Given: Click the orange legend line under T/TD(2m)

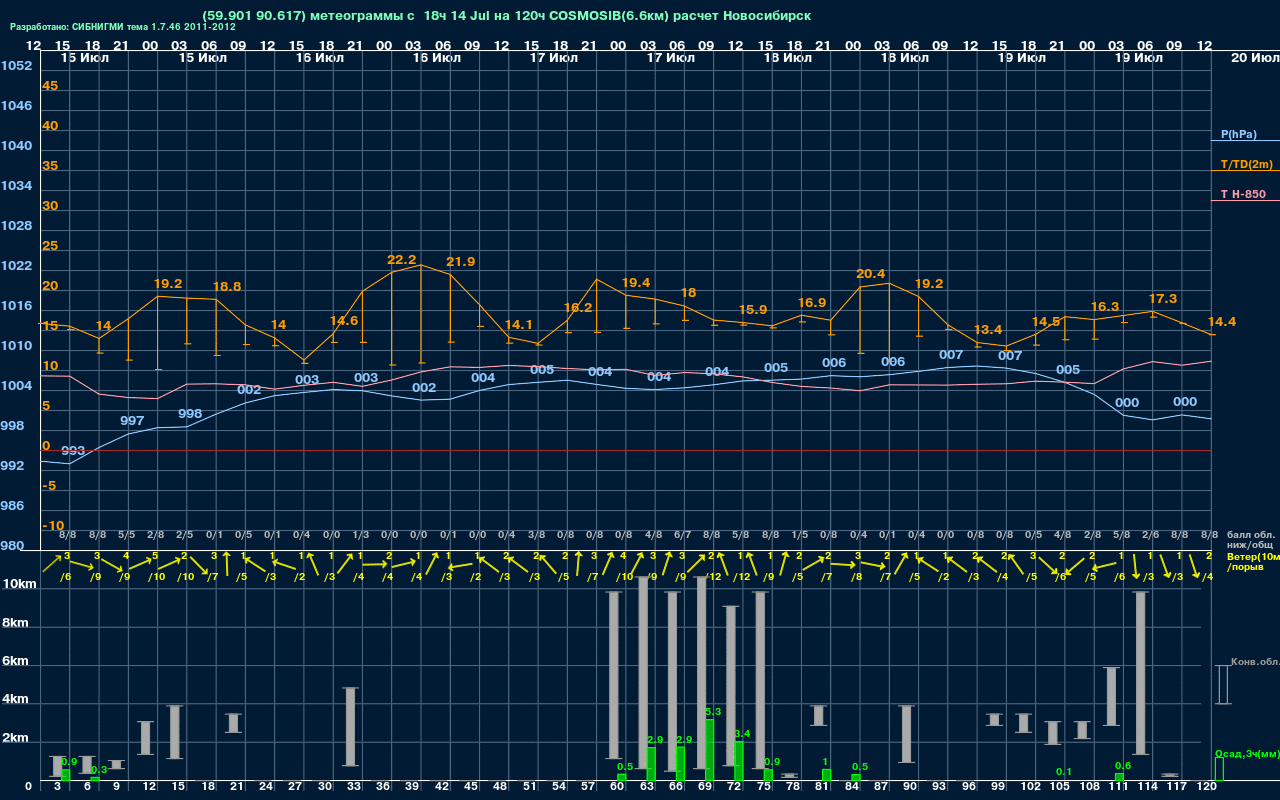Looking at the screenshot, I should 1245,171.
